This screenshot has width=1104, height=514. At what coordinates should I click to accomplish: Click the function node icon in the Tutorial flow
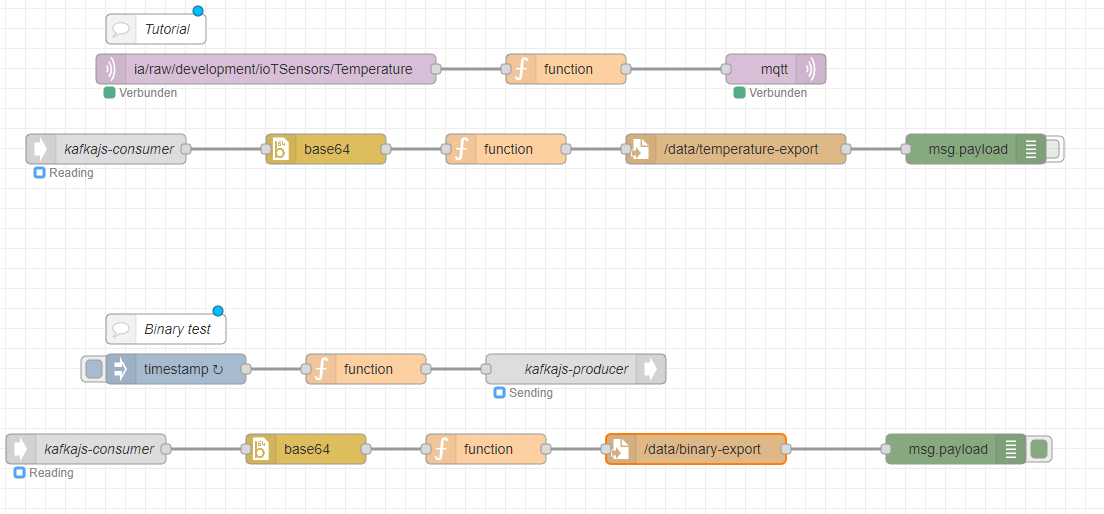pos(521,69)
